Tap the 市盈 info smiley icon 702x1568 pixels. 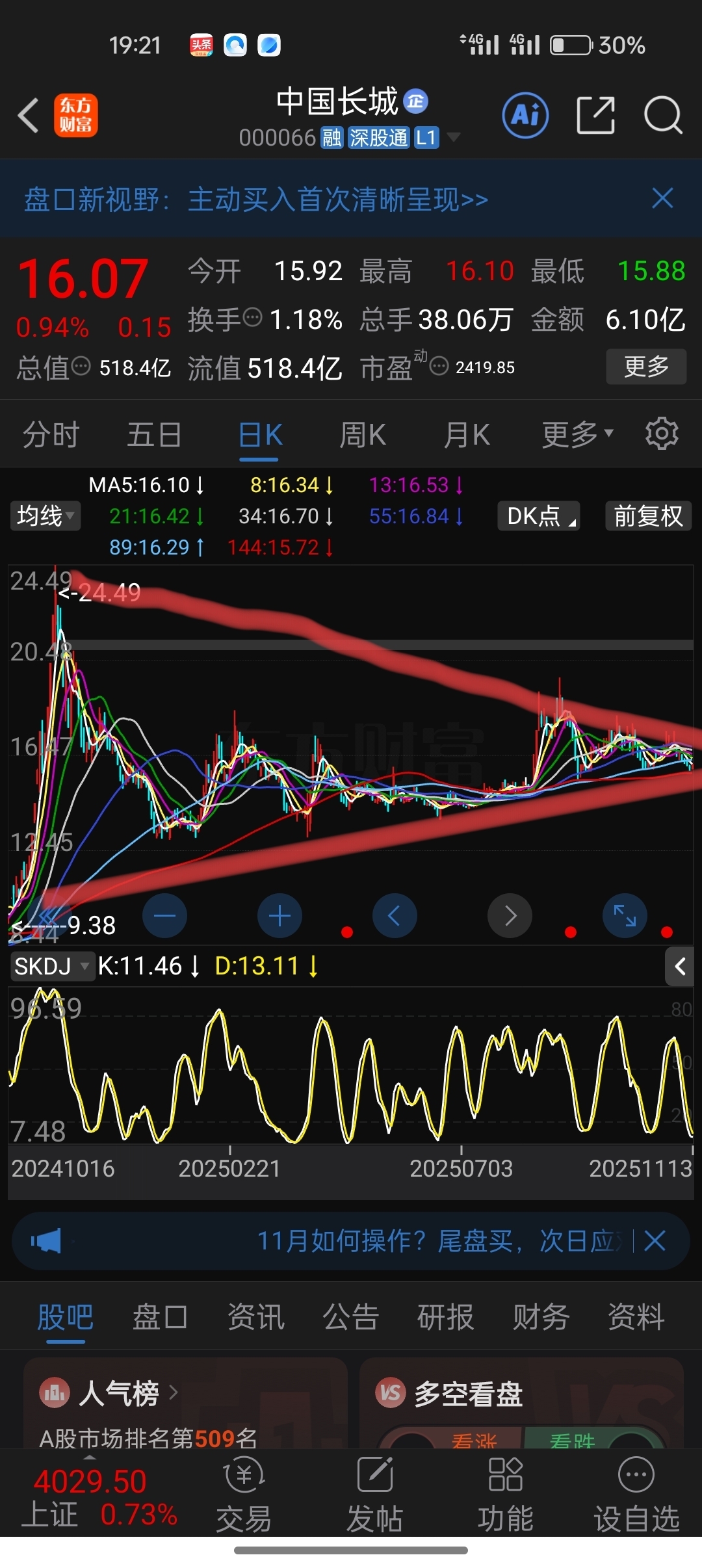(x=439, y=366)
